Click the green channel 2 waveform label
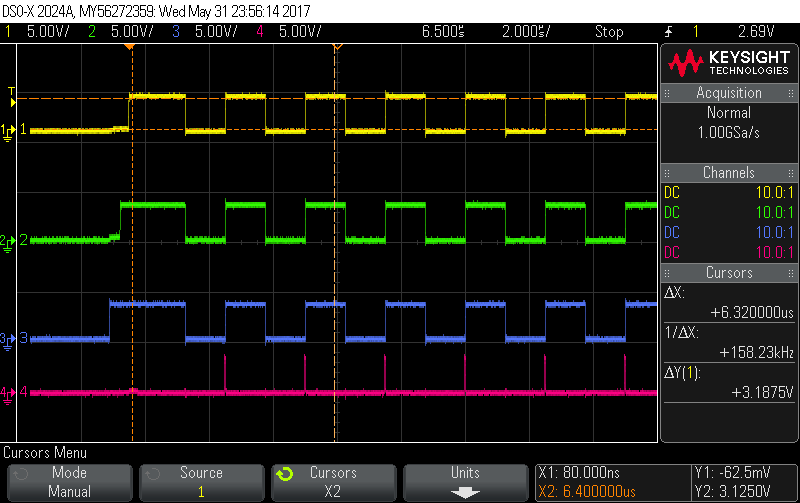Screen dimensions: 800x503 [23, 240]
